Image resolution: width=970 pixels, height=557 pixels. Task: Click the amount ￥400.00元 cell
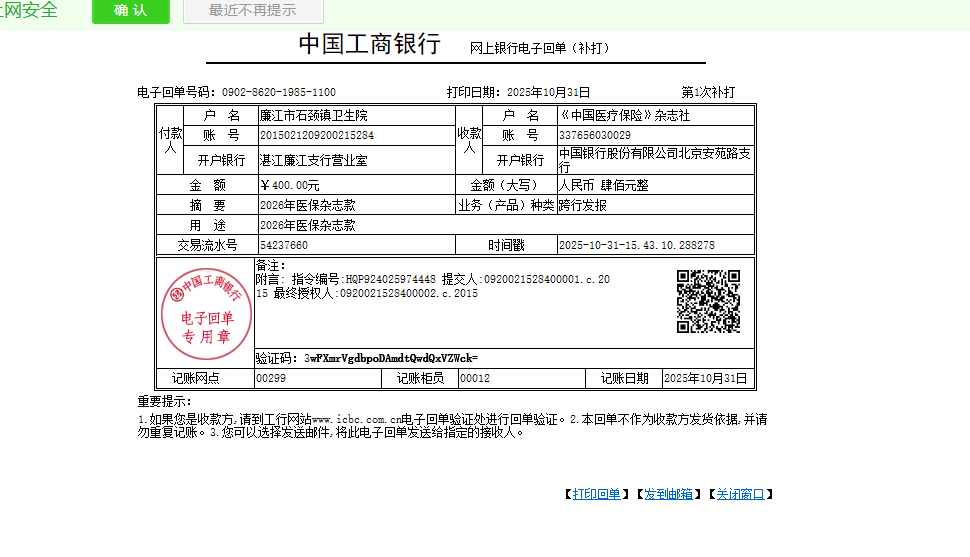click(x=290, y=185)
